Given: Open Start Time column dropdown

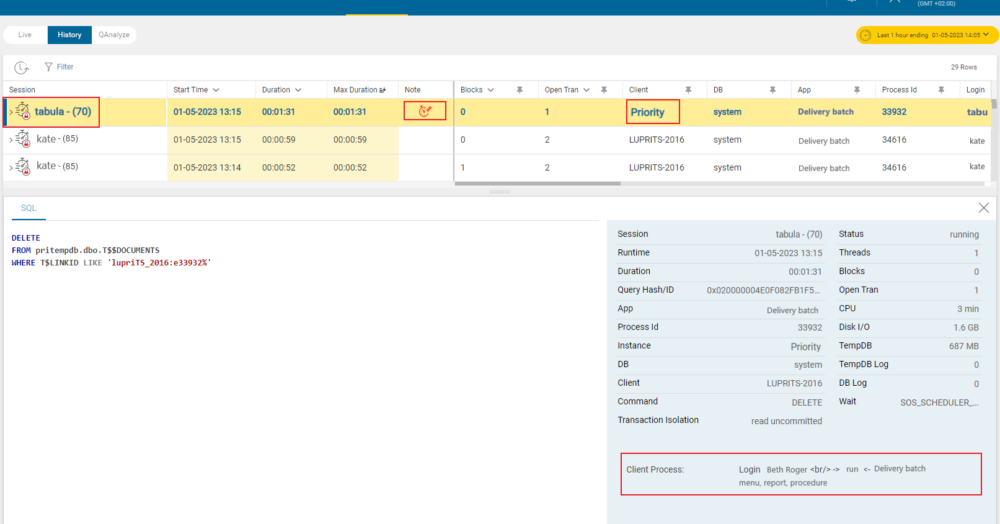Looking at the screenshot, I should click(x=216, y=90).
